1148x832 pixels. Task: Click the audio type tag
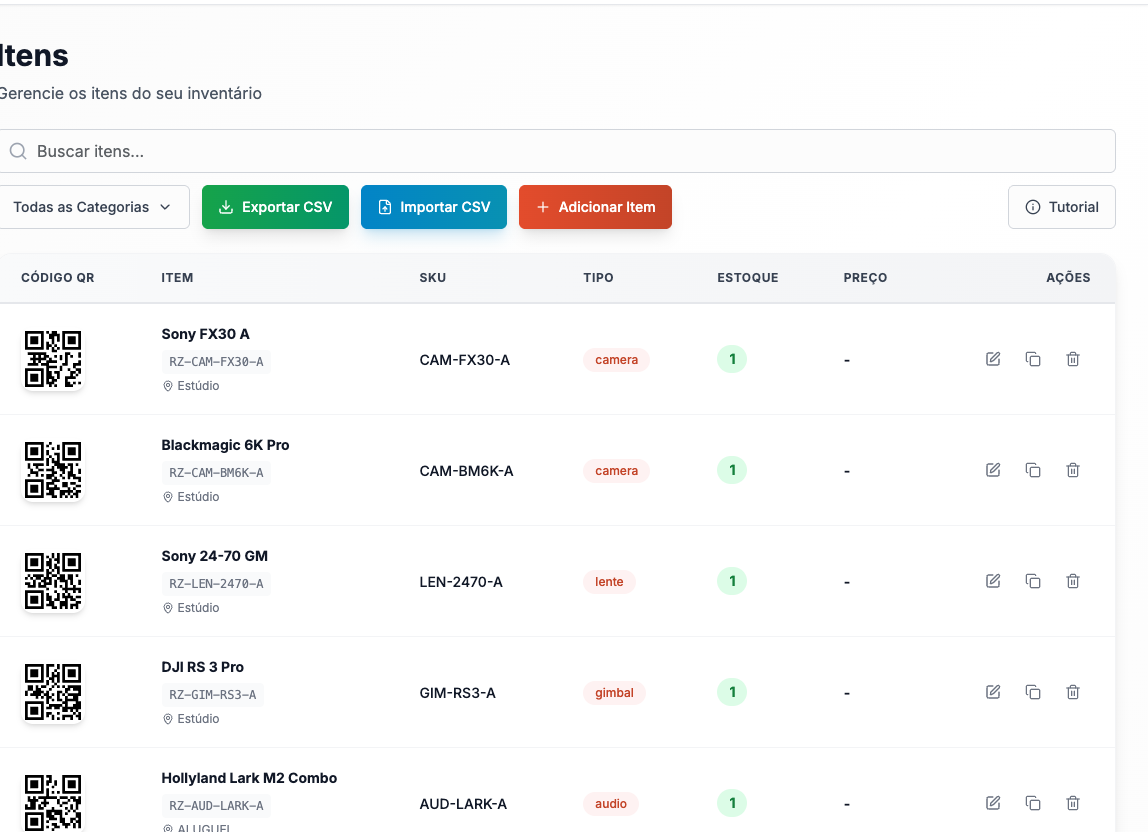click(x=611, y=804)
